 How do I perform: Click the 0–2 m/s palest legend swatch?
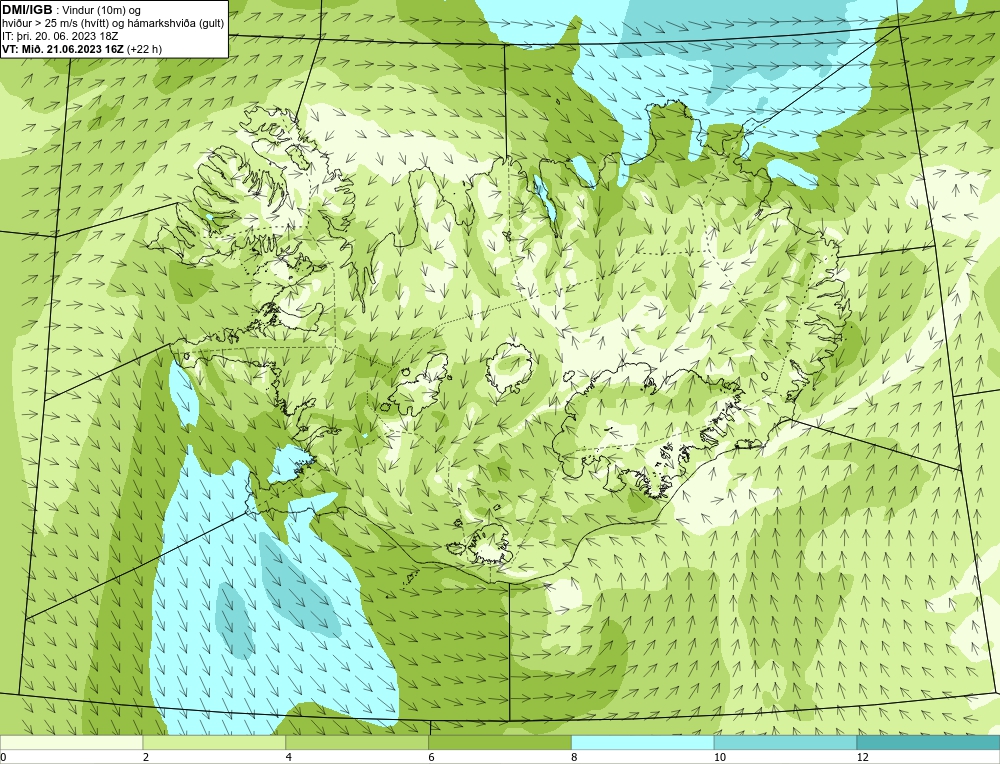[71, 743]
